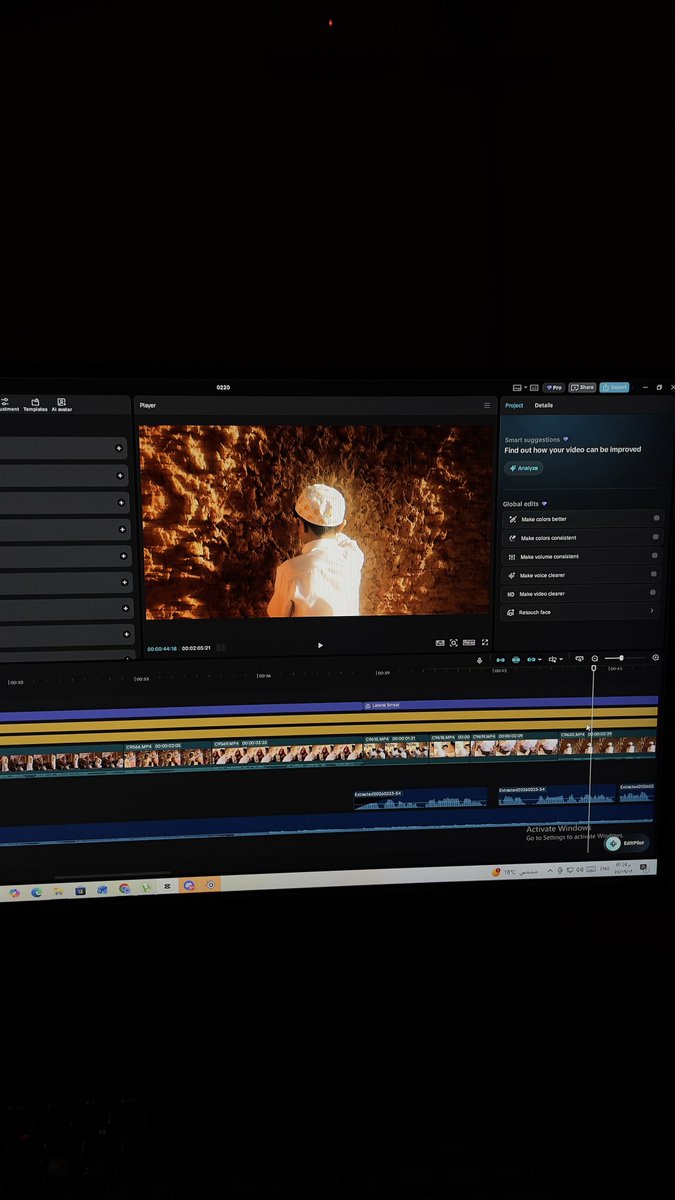Click the timeline zoom out minus icon
The height and width of the screenshot is (1200, 675).
point(595,658)
